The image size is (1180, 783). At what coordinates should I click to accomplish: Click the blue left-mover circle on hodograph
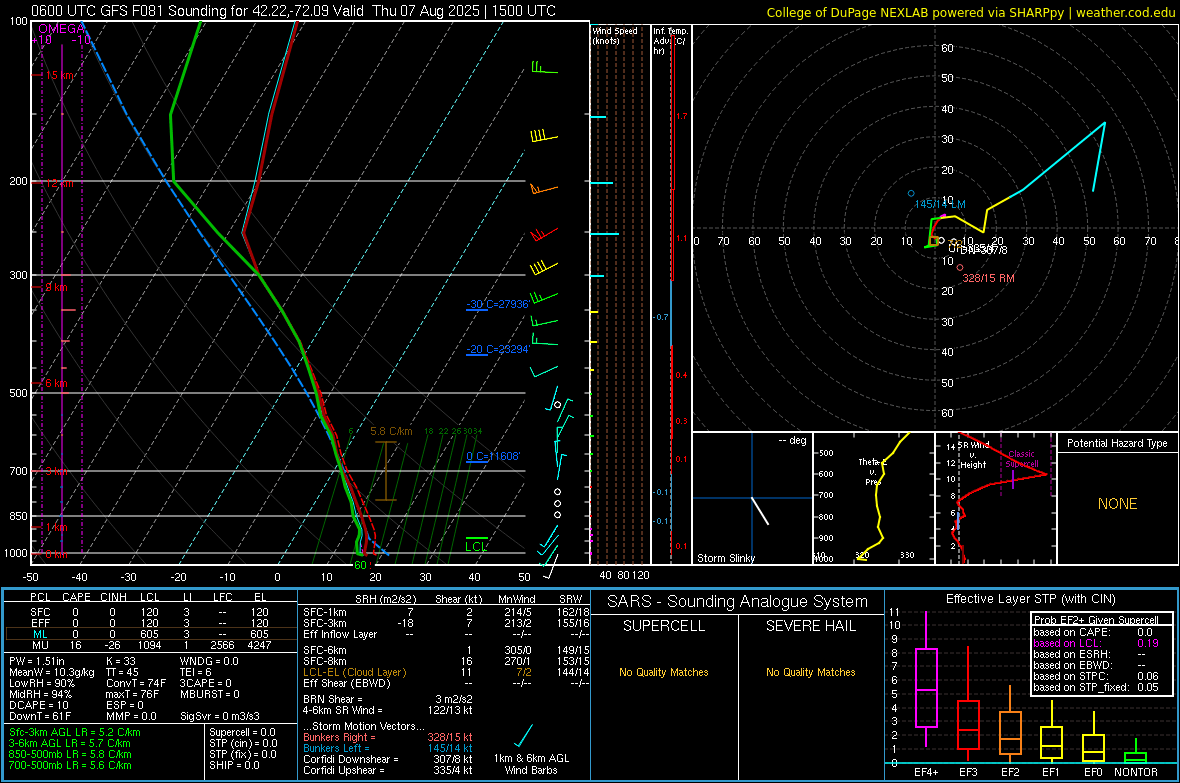click(911, 193)
